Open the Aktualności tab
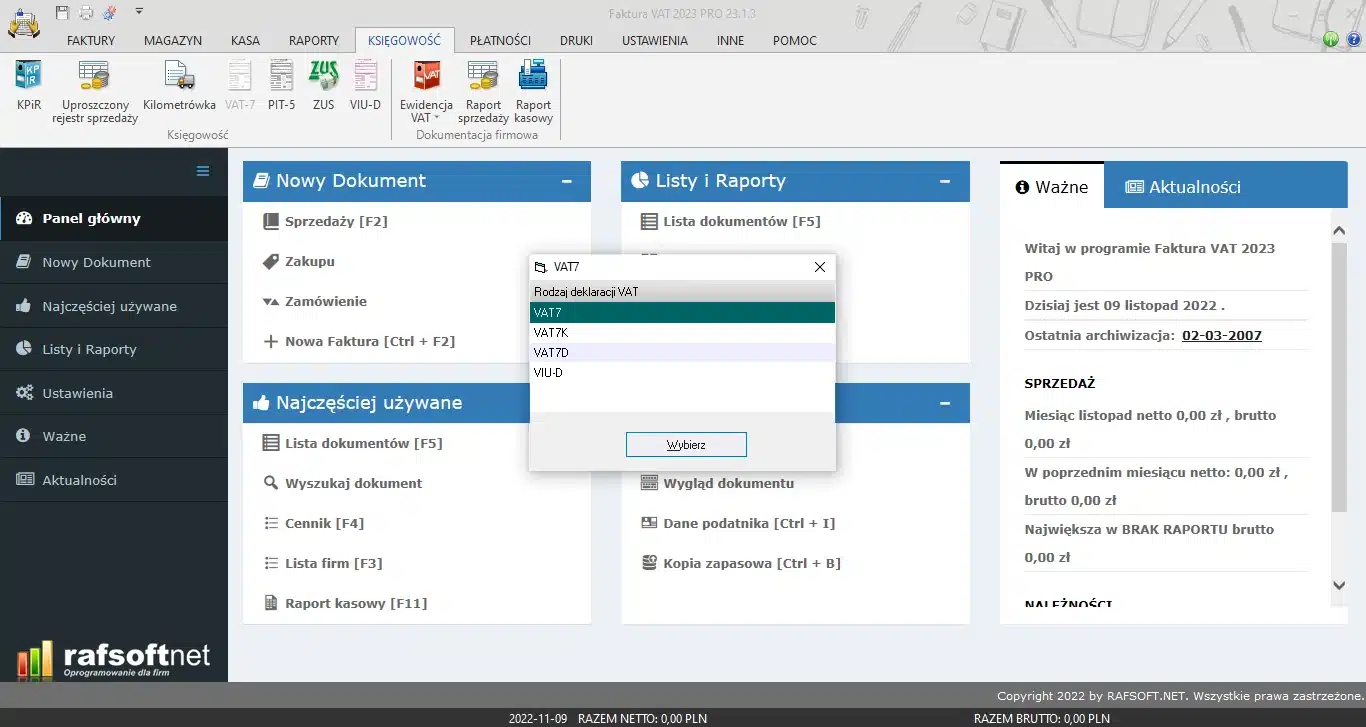 (x=1183, y=187)
